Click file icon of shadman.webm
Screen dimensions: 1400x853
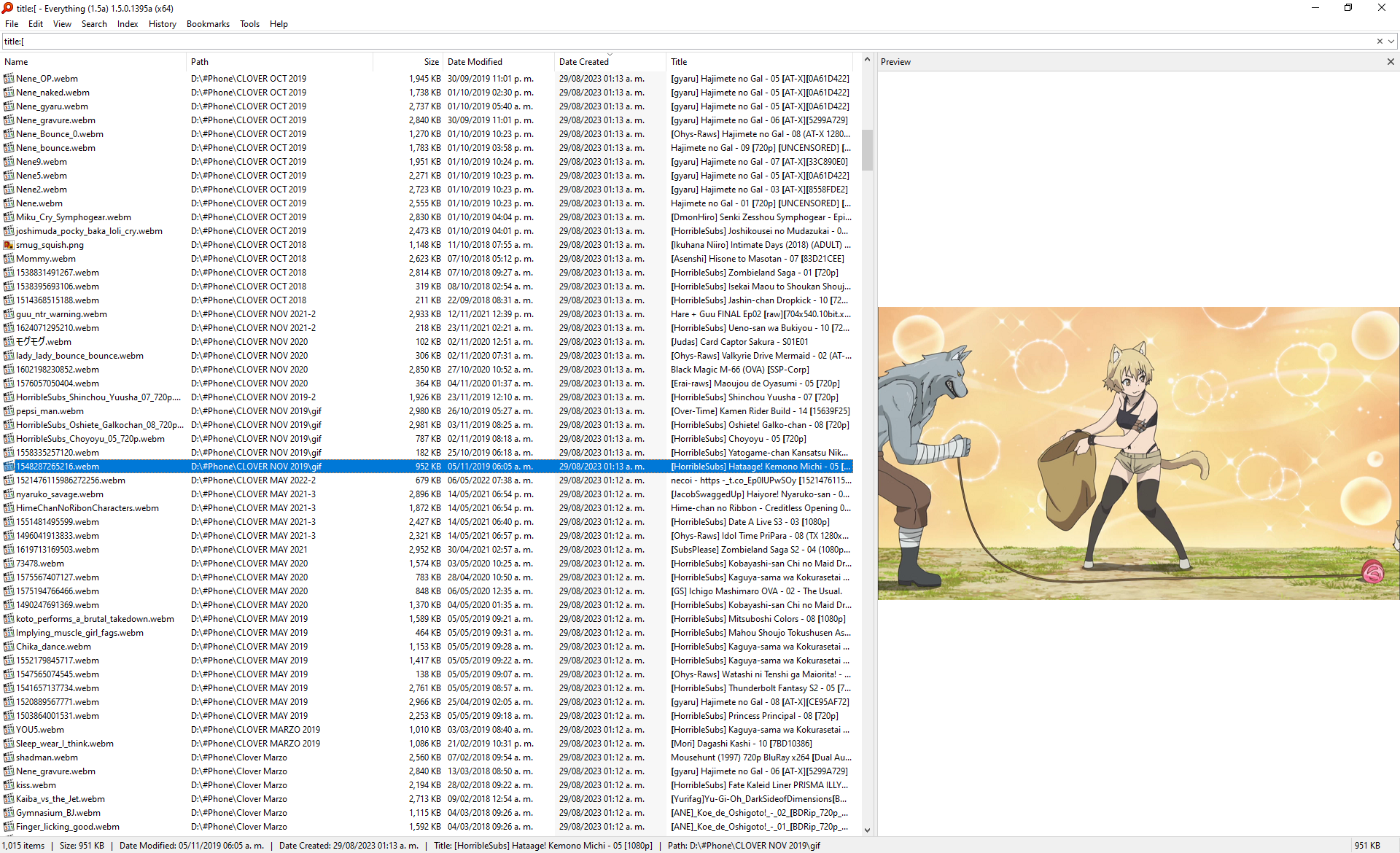click(x=9, y=757)
